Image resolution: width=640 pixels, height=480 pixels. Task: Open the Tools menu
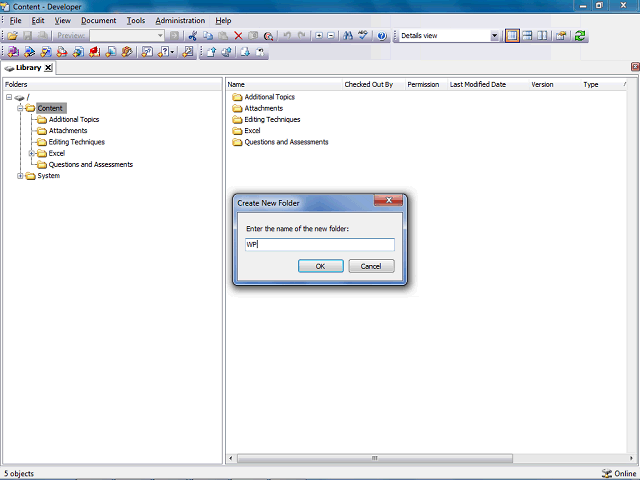(136, 20)
